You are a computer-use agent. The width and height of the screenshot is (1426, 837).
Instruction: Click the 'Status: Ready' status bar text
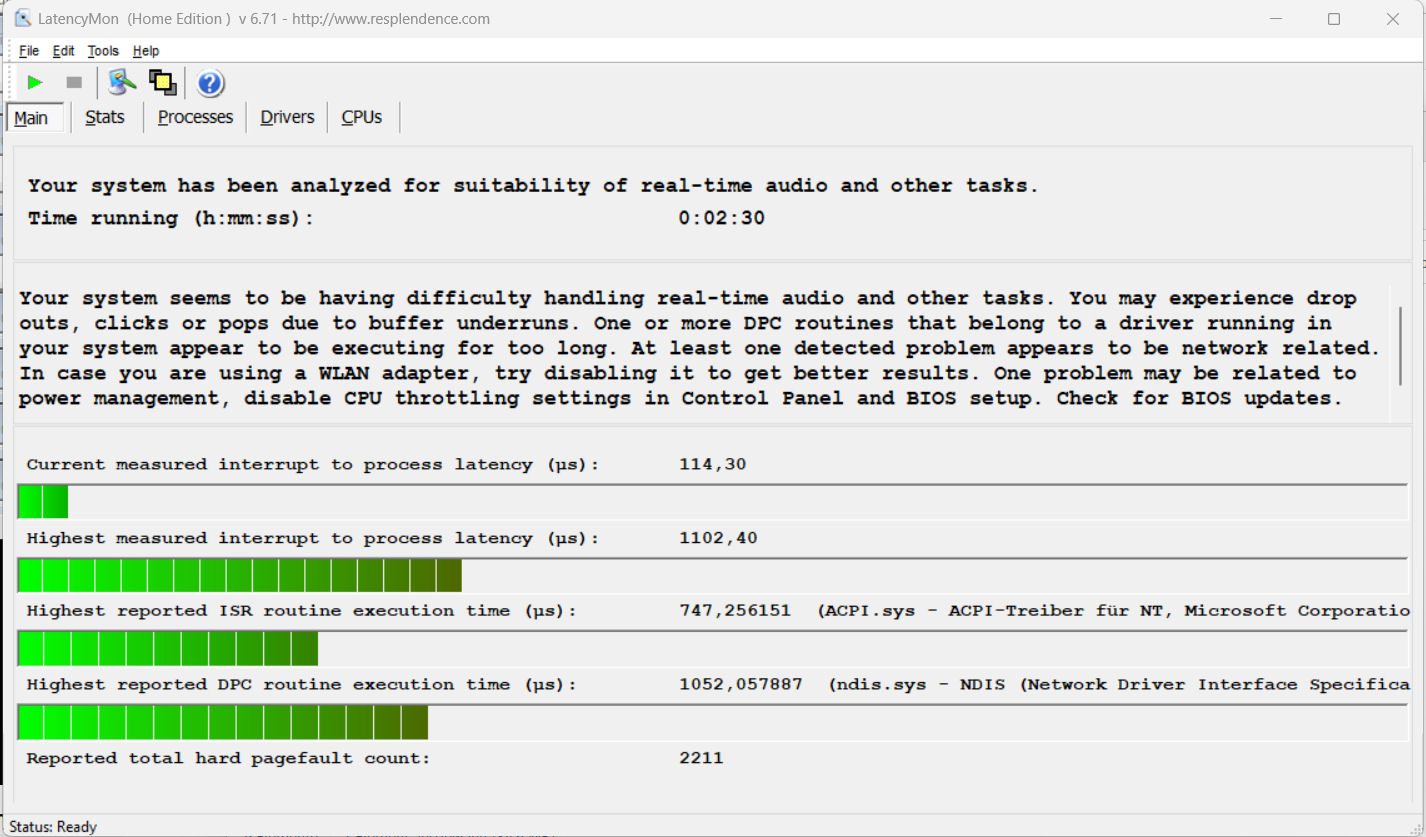(54, 827)
